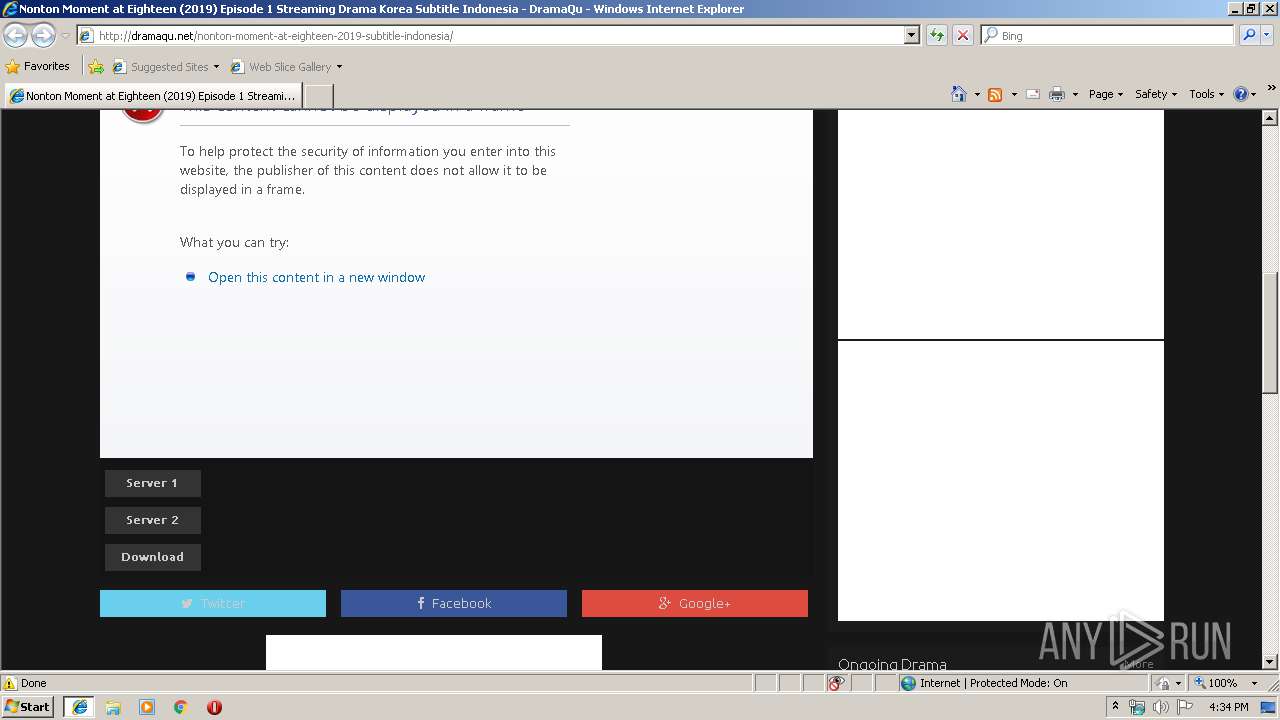Screen dimensions: 1280x720
Task: Open a new blank tab
Action: [318, 96]
